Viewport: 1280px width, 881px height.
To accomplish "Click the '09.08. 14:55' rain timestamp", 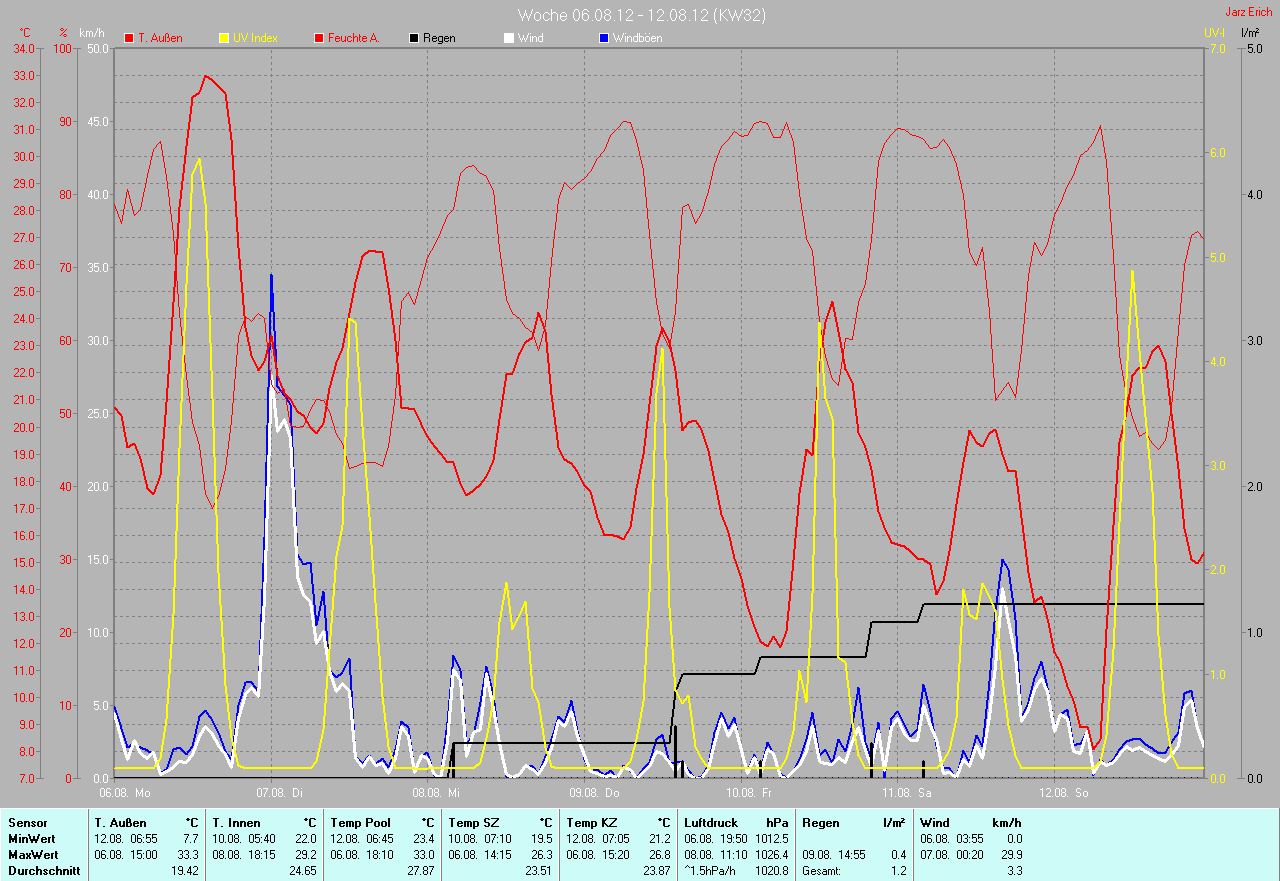I will [x=834, y=854].
